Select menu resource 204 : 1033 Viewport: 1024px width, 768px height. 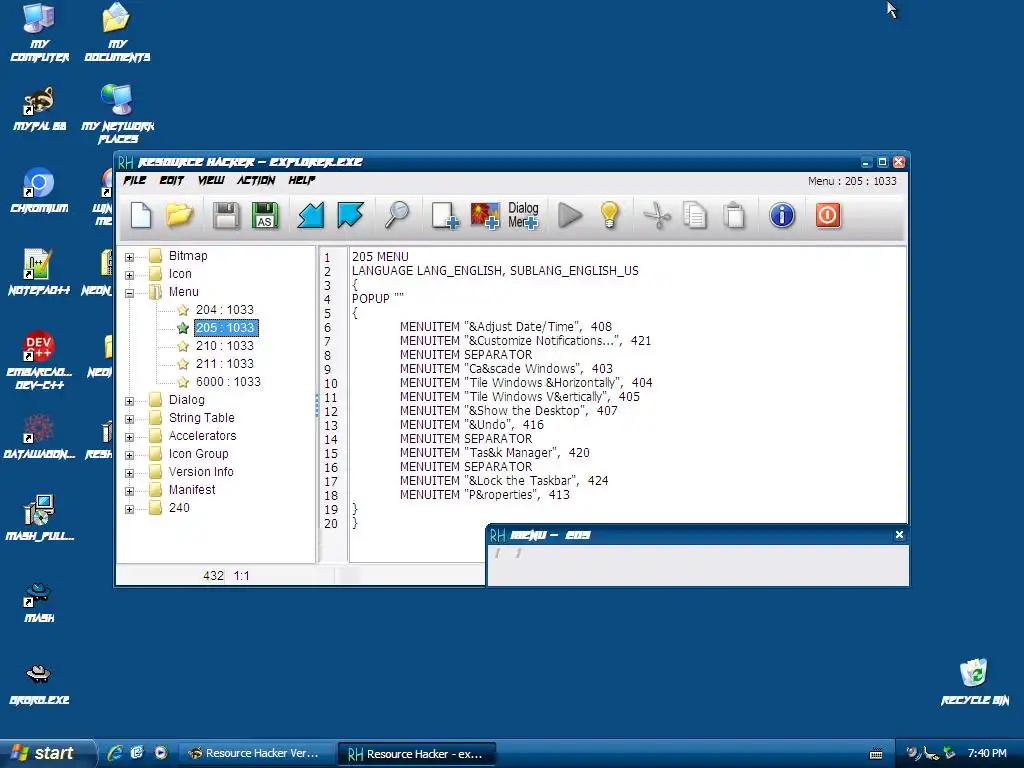pyautogui.click(x=225, y=310)
